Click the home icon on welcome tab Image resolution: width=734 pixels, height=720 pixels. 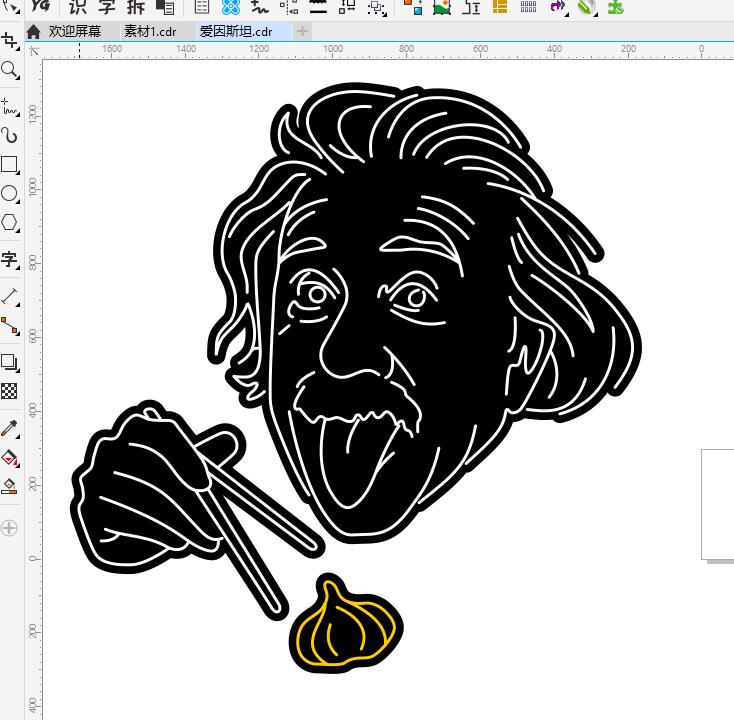point(33,31)
